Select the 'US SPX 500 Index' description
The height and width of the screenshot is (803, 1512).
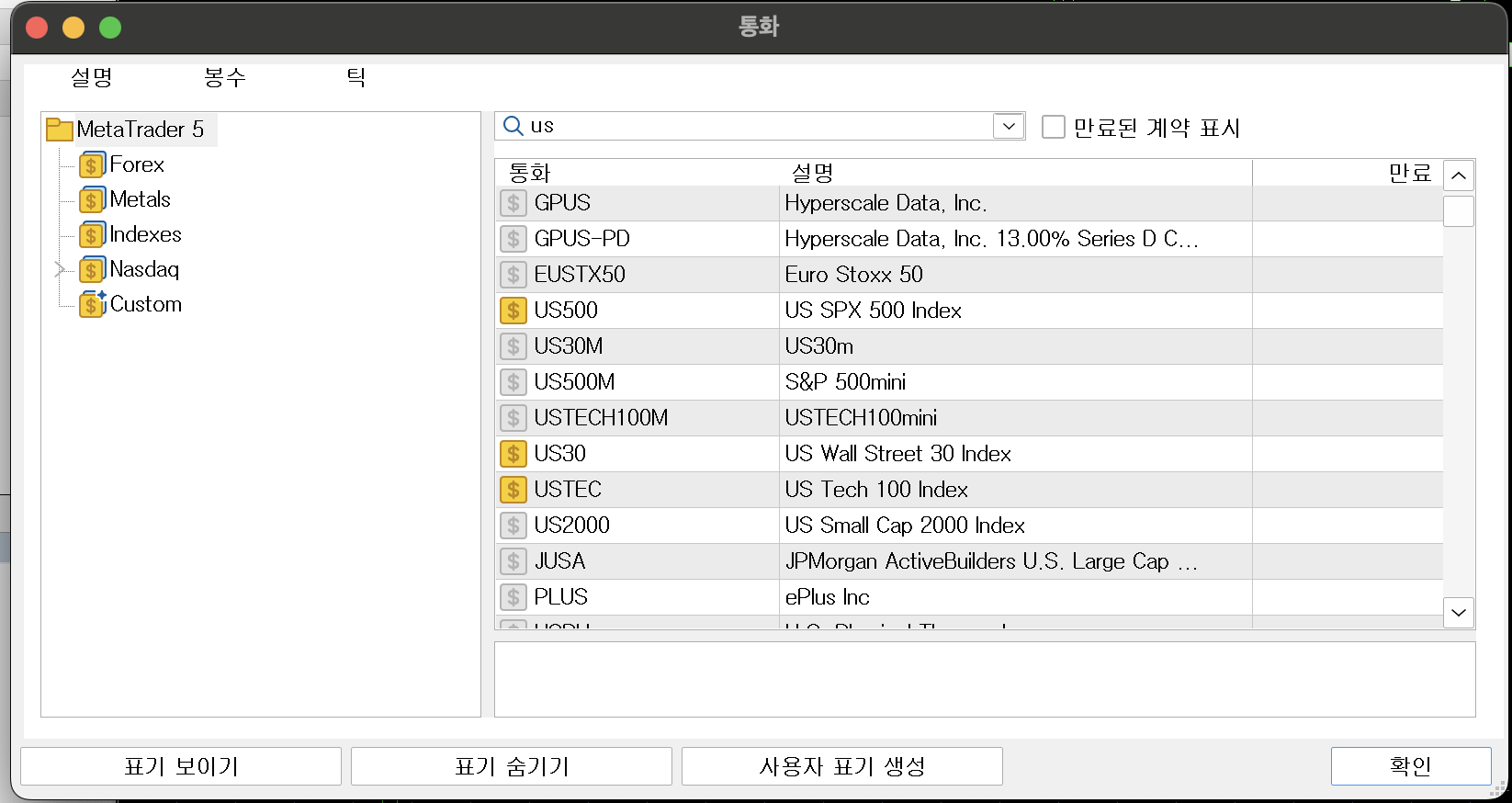click(x=874, y=311)
